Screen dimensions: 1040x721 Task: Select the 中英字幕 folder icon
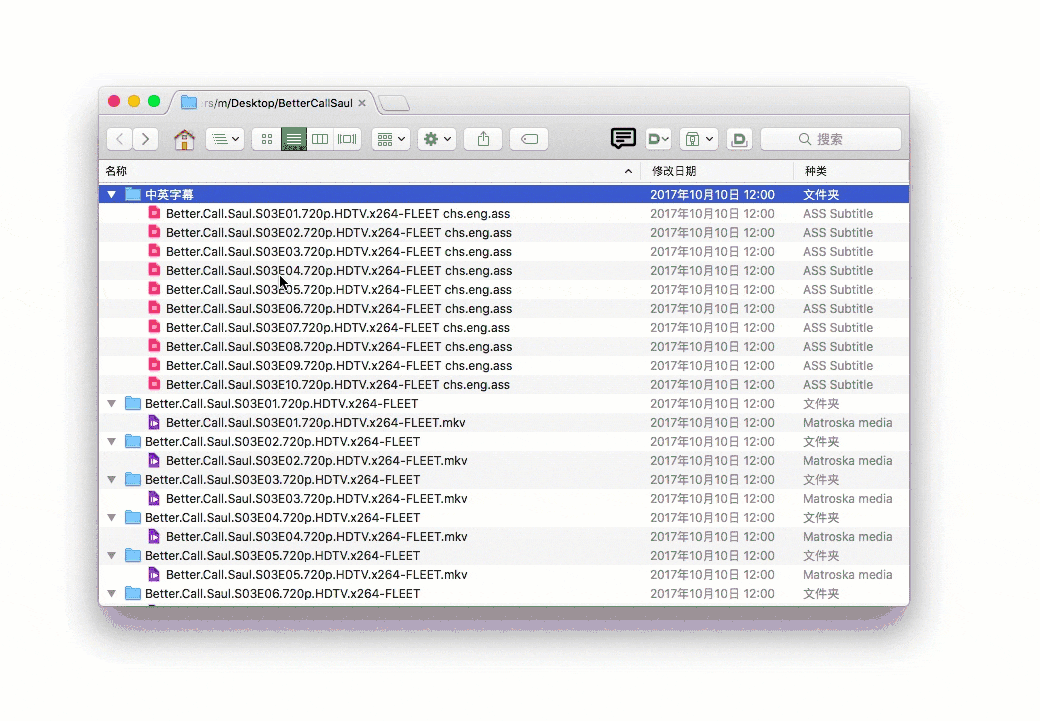click(133, 194)
